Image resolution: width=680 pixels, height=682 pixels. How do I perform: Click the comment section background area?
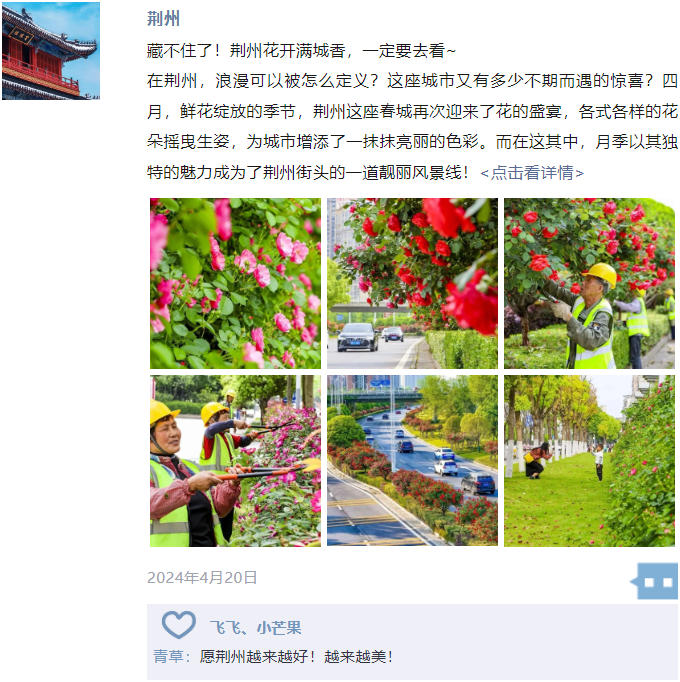(x=412, y=642)
